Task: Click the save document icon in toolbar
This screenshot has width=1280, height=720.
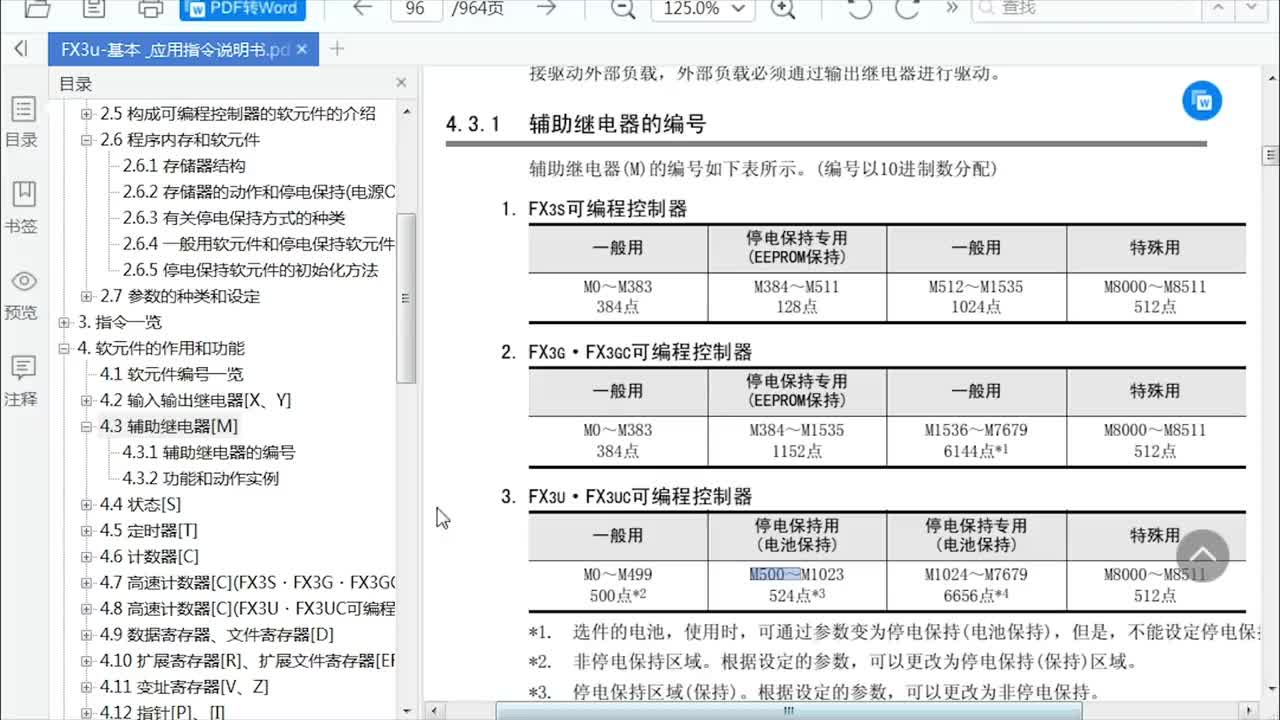Action: tap(94, 9)
